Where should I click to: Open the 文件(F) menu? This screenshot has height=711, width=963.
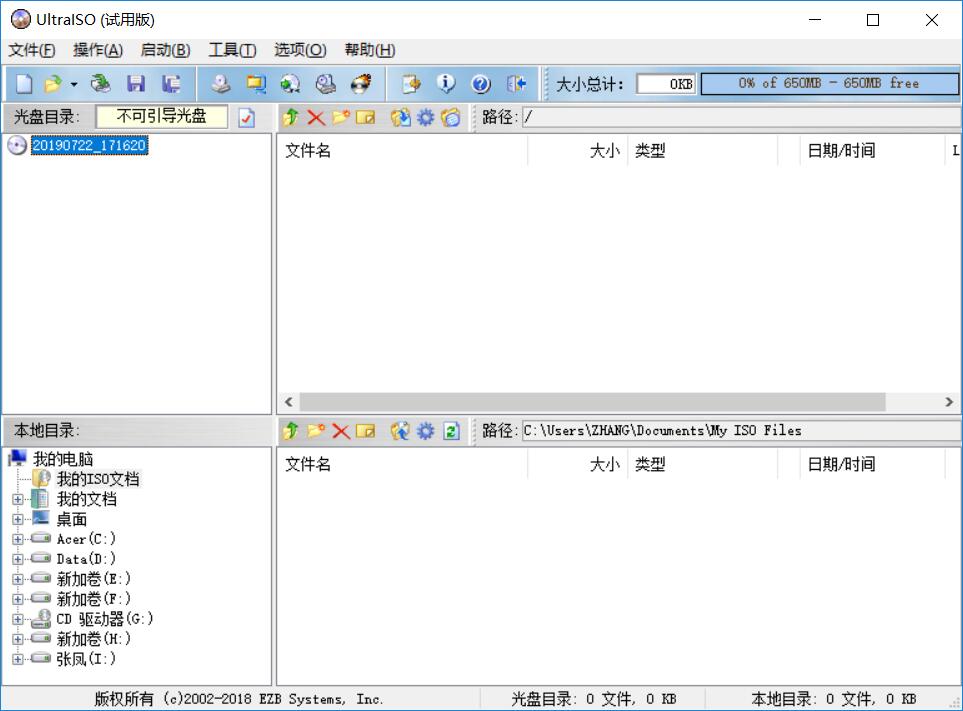31,50
